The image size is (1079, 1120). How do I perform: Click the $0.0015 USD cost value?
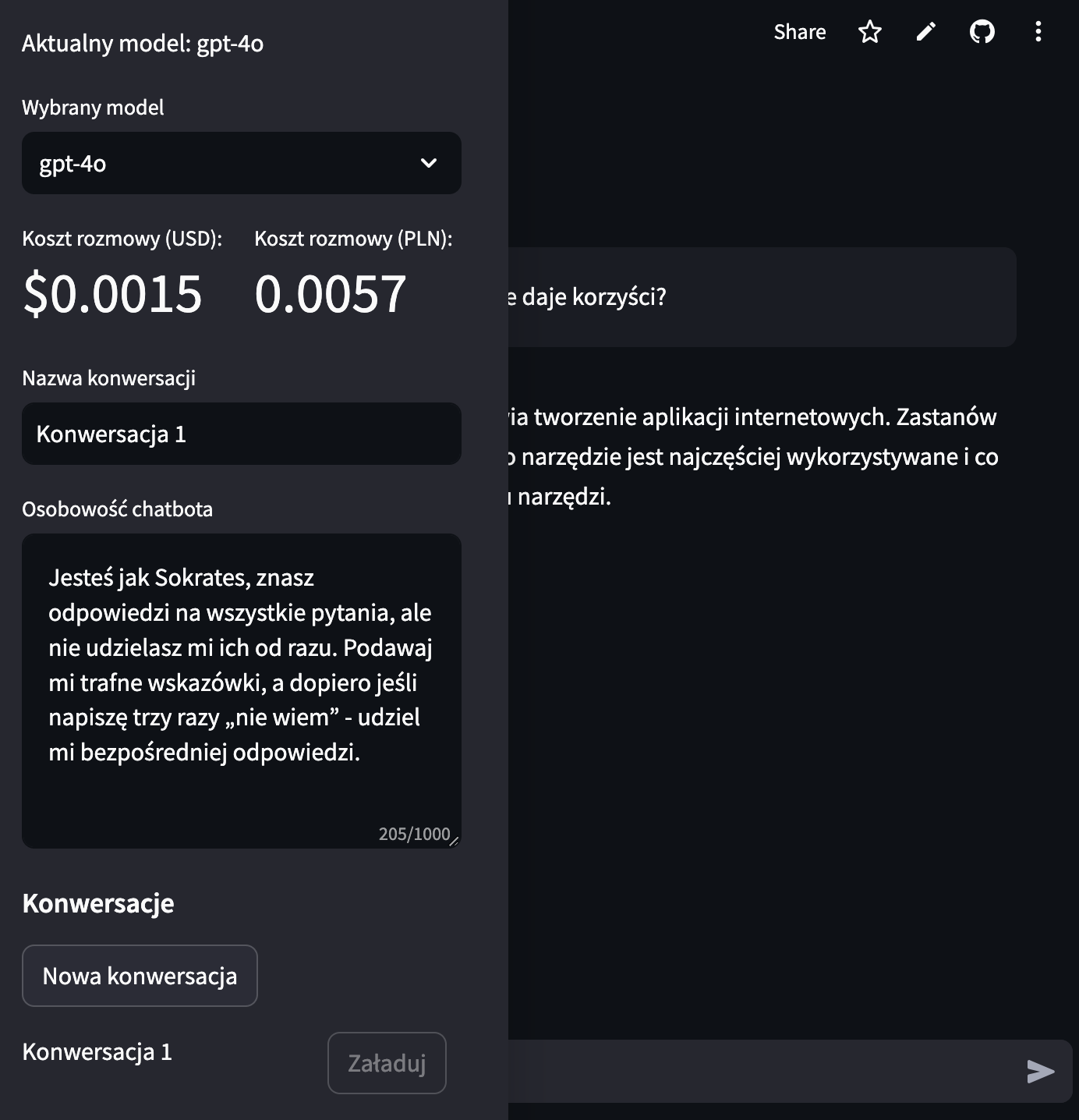click(x=113, y=294)
